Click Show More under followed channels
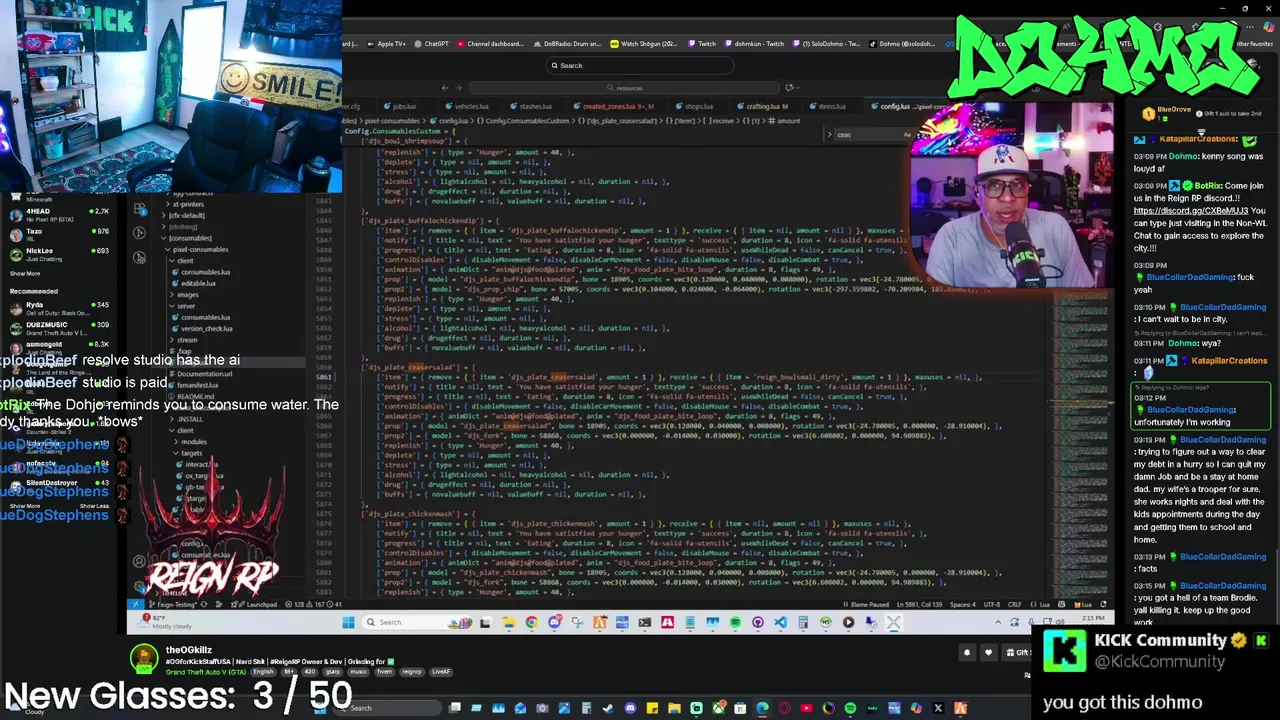The width and height of the screenshot is (1280, 720). coord(25,273)
